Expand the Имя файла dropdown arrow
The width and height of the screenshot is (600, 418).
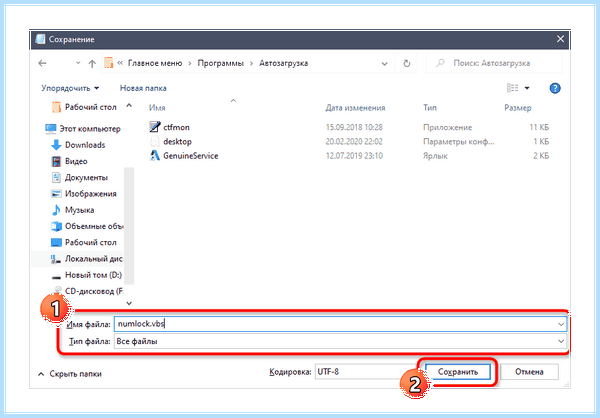[x=561, y=325]
